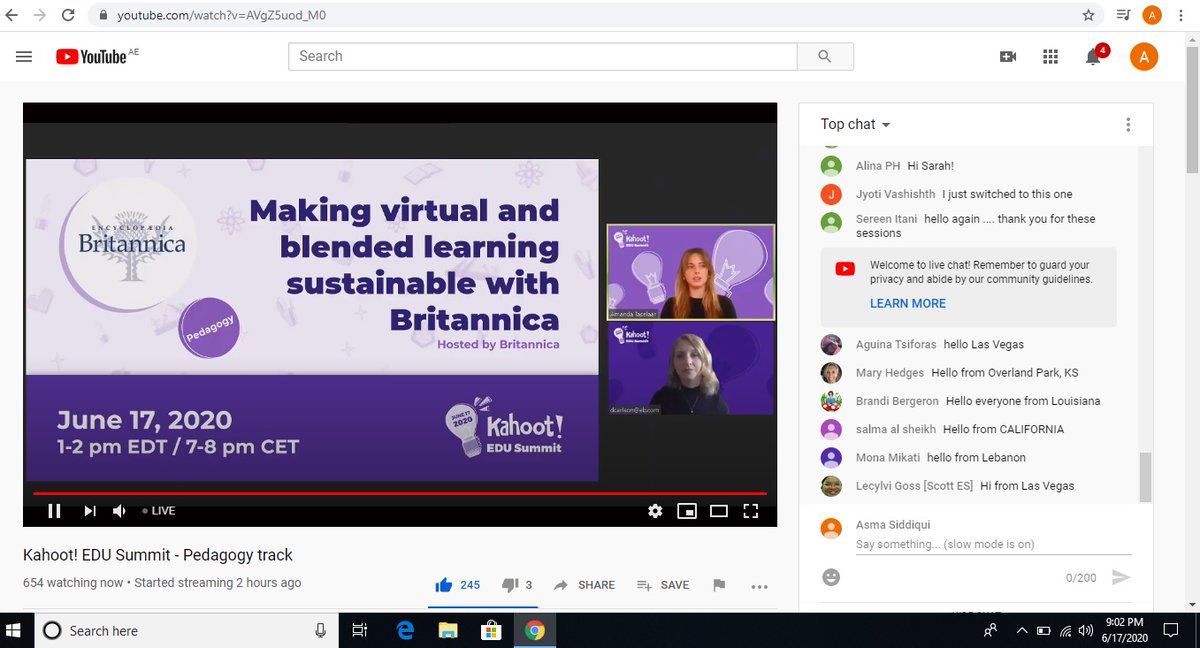Report video with flag icon

coord(719,585)
